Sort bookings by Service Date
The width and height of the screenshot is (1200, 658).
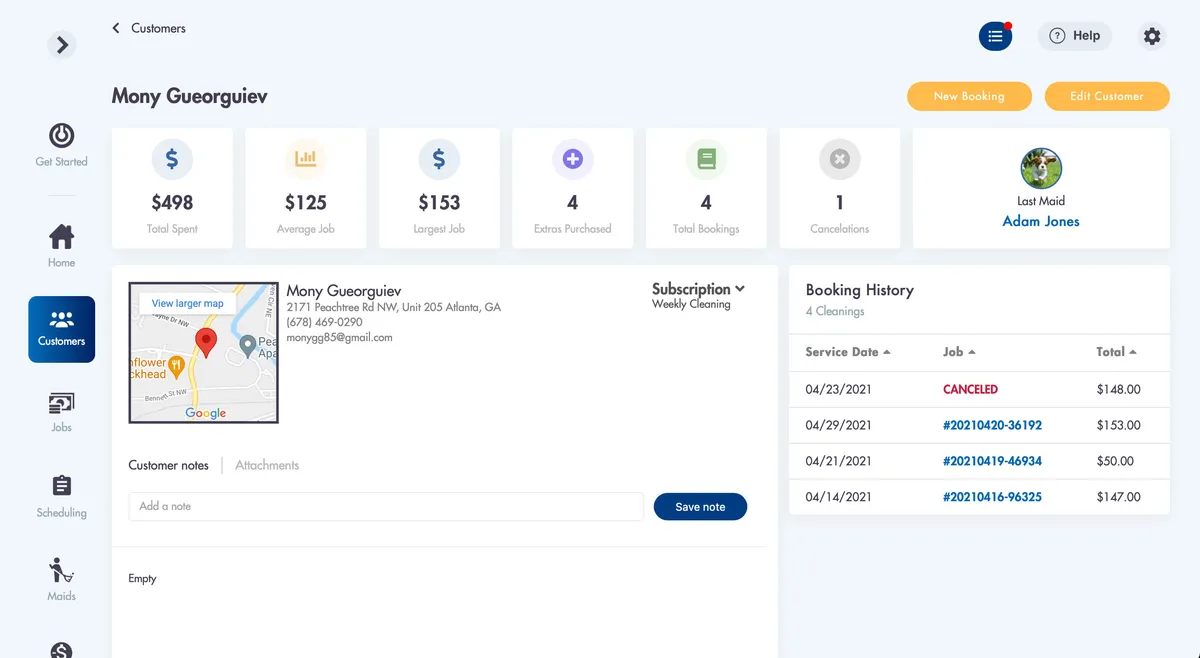pyautogui.click(x=847, y=352)
